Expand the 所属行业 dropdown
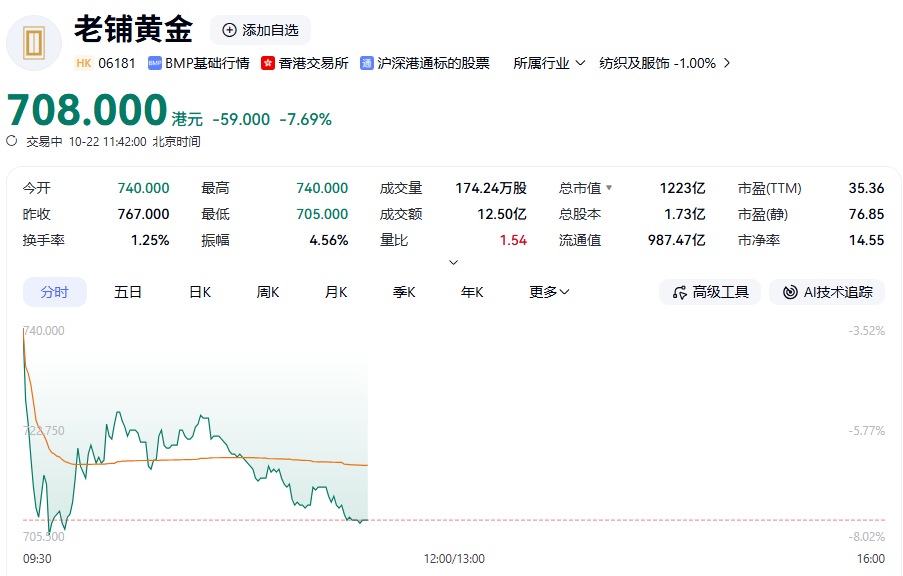 point(550,63)
